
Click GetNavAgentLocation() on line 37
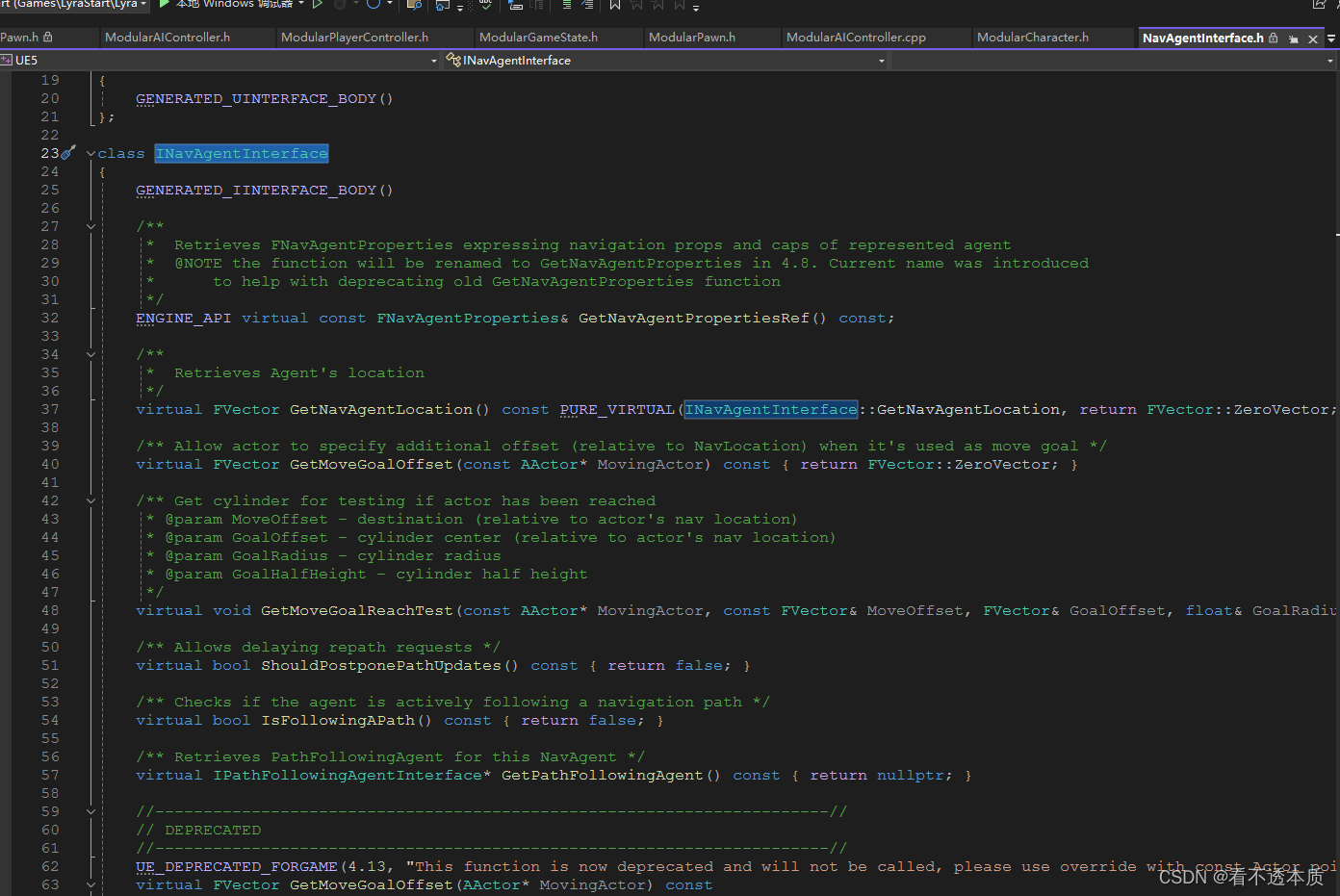(x=389, y=410)
